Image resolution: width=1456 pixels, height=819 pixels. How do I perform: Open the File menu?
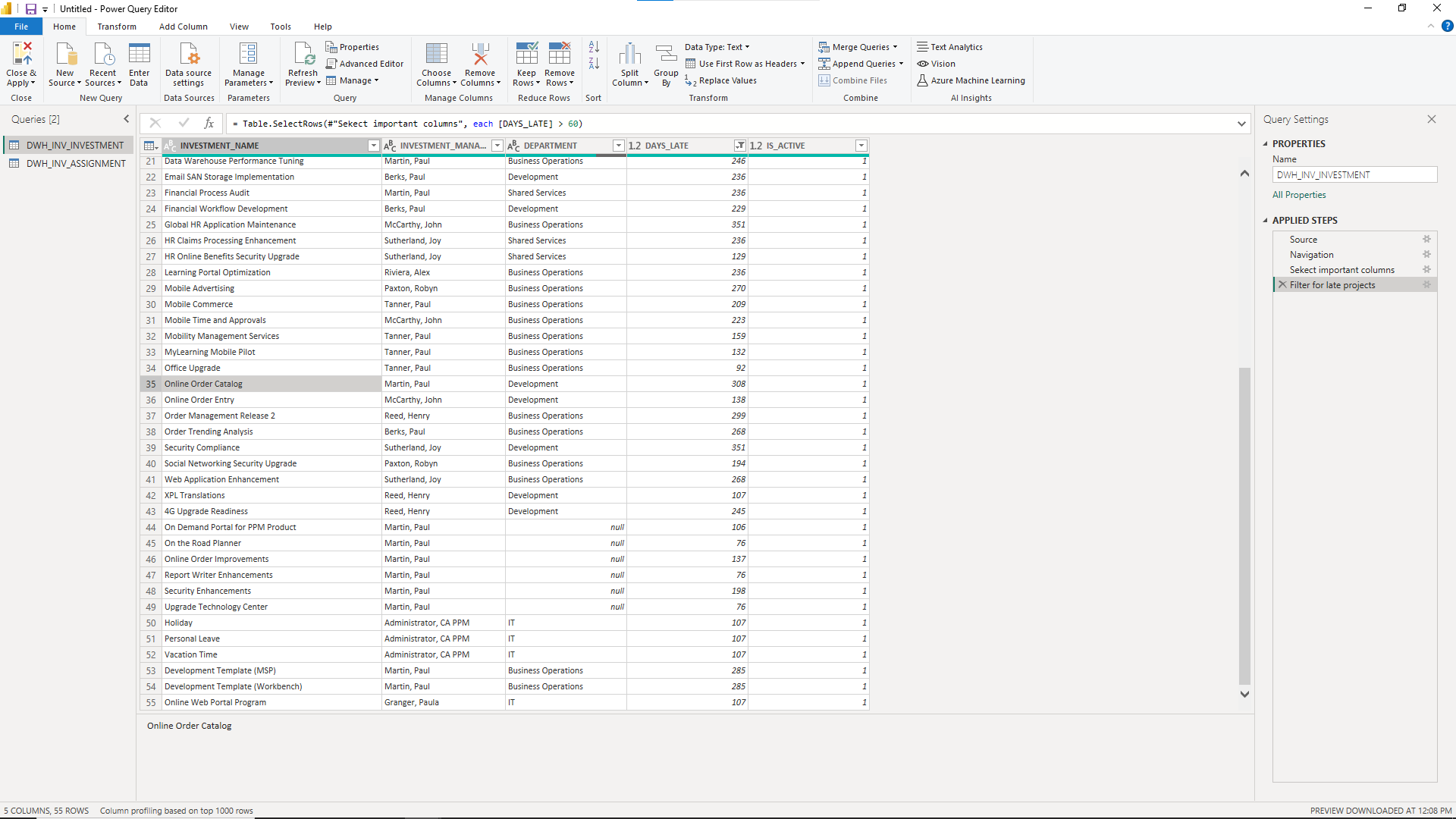click(x=21, y=27)
